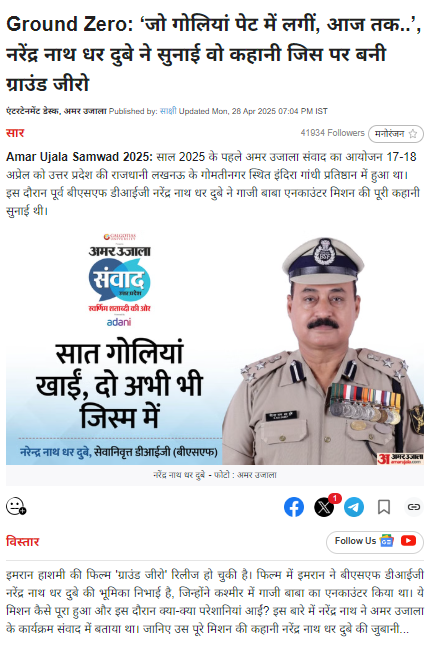
Task: Open the main Samwad article image
Action: pos(215,349)
